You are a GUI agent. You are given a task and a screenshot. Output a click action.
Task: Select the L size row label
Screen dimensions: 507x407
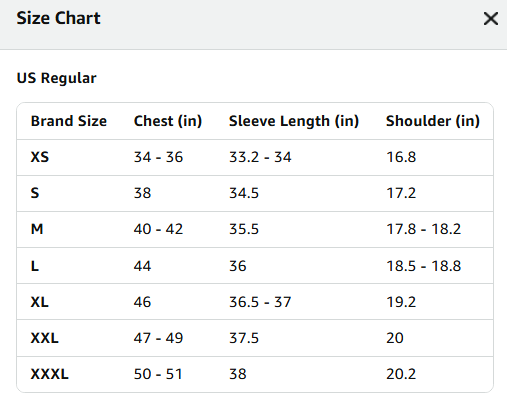(x=35, y=266)
